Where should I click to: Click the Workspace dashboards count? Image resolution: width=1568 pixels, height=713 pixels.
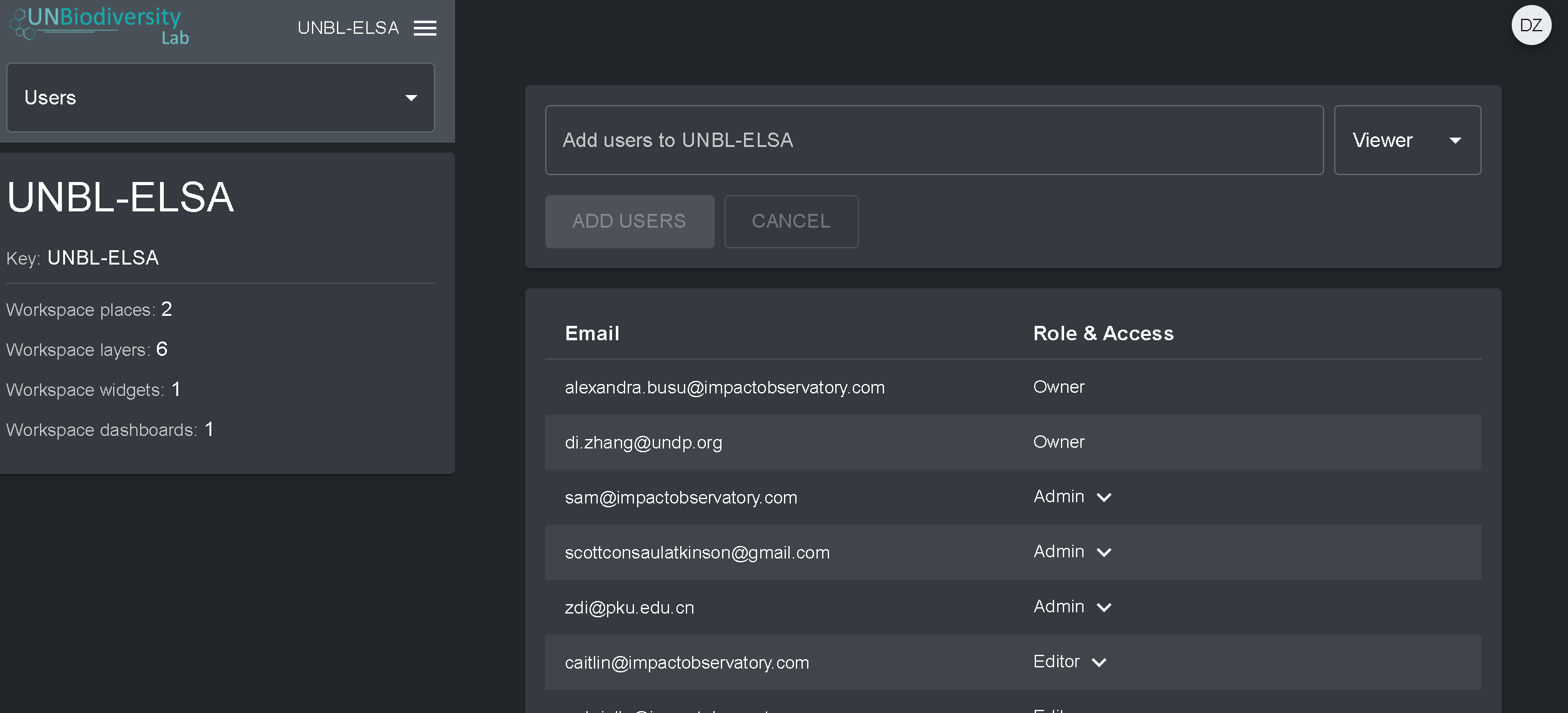click(209, 429)
